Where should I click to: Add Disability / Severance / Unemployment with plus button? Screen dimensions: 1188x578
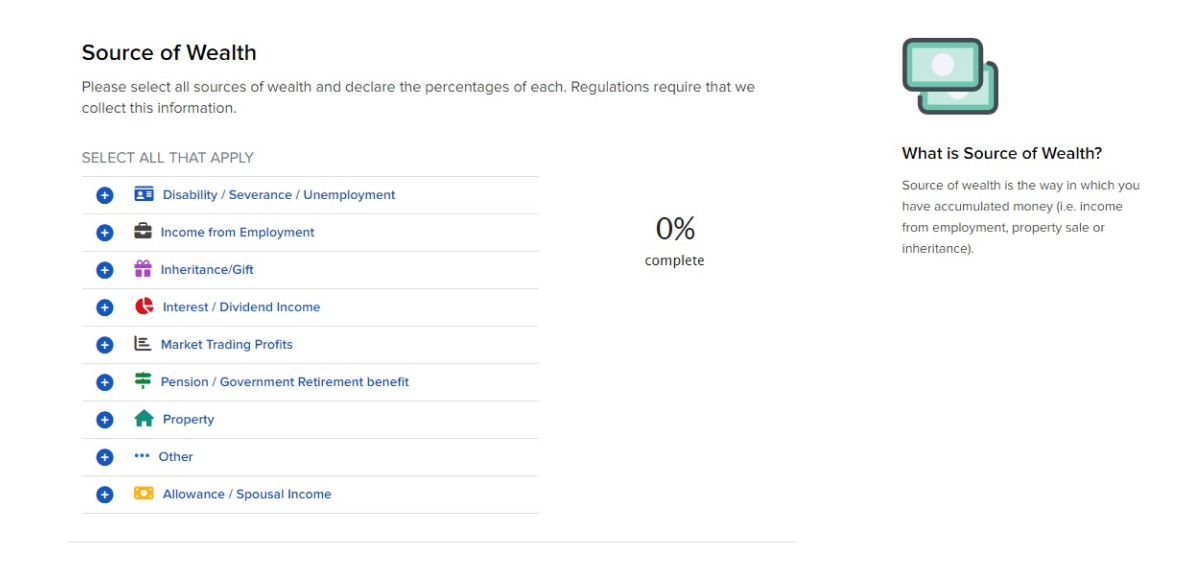(105, 195)
